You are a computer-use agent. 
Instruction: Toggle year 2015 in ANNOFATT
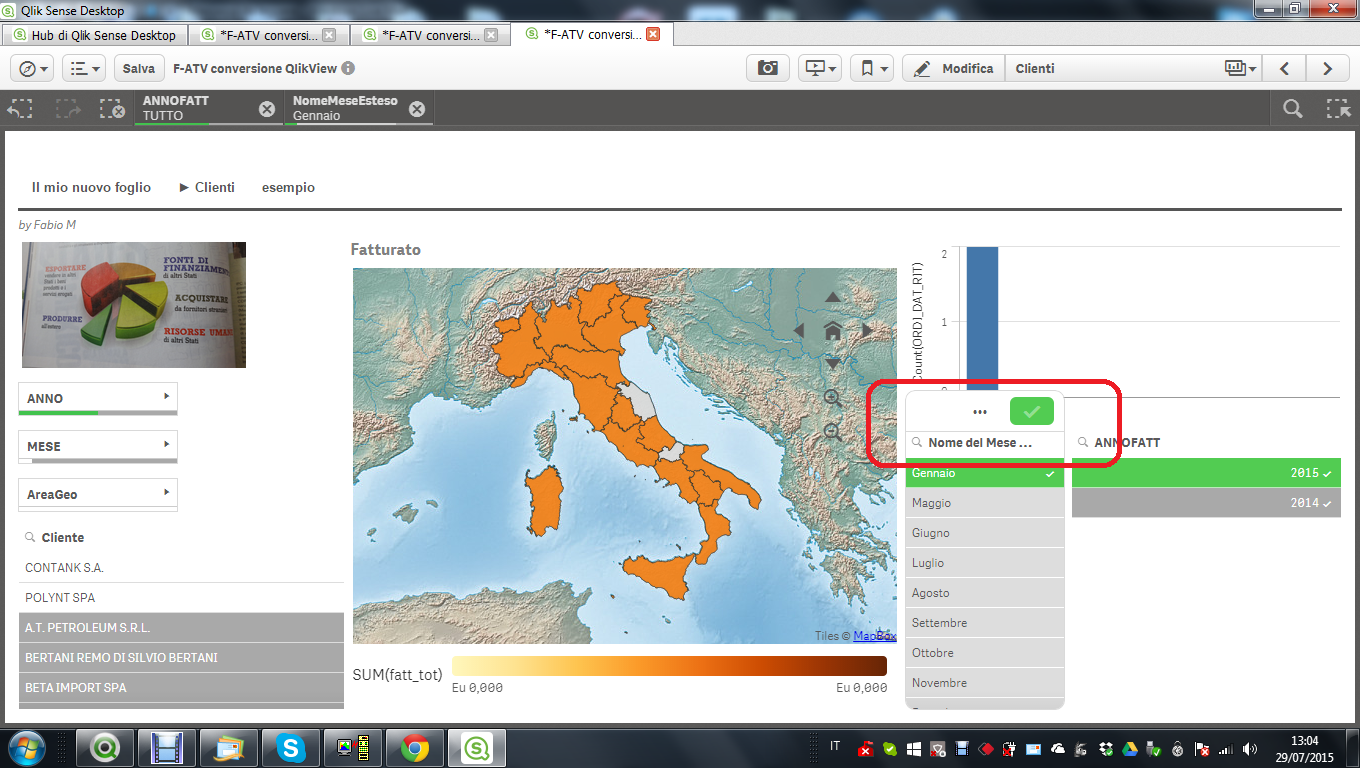1206,473
